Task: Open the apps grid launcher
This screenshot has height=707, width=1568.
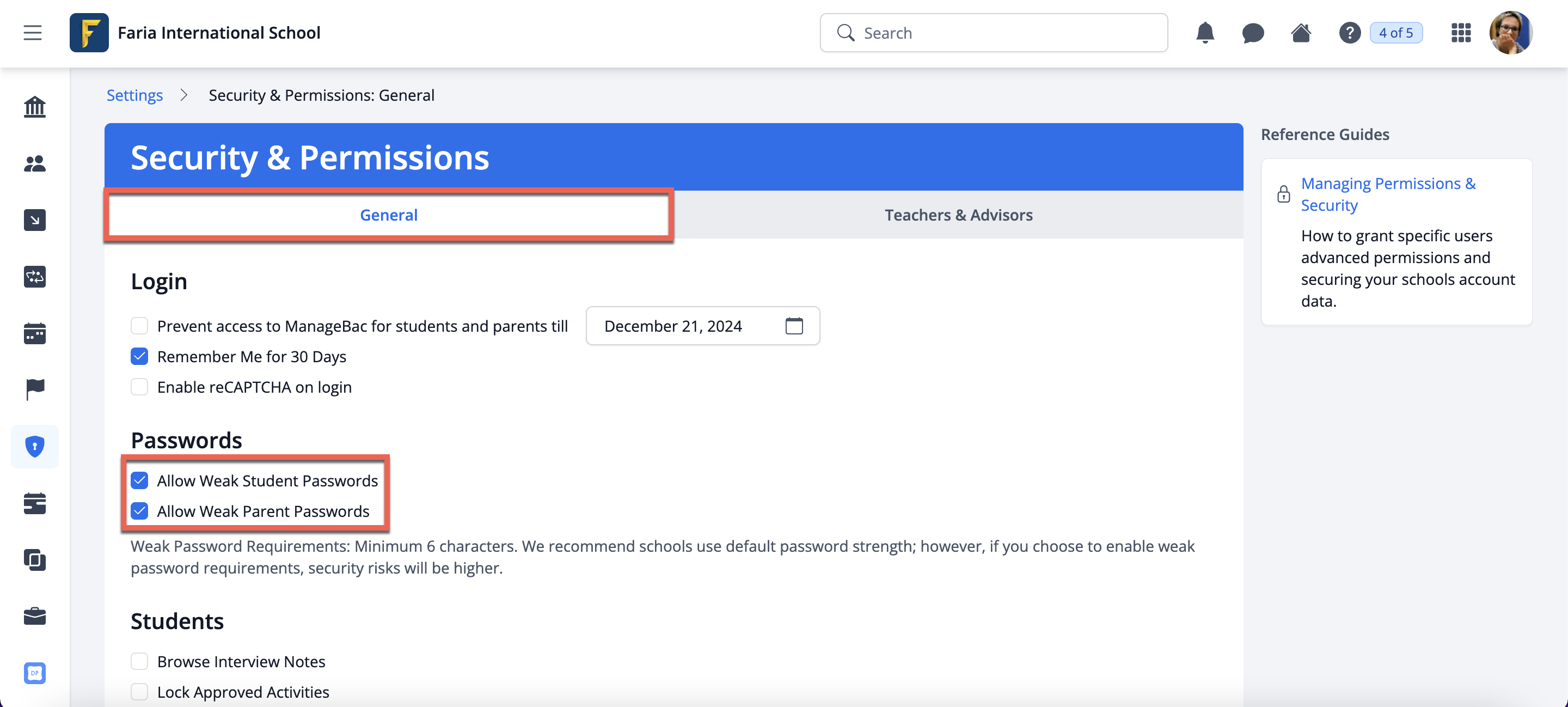Action: [1461, 33]
